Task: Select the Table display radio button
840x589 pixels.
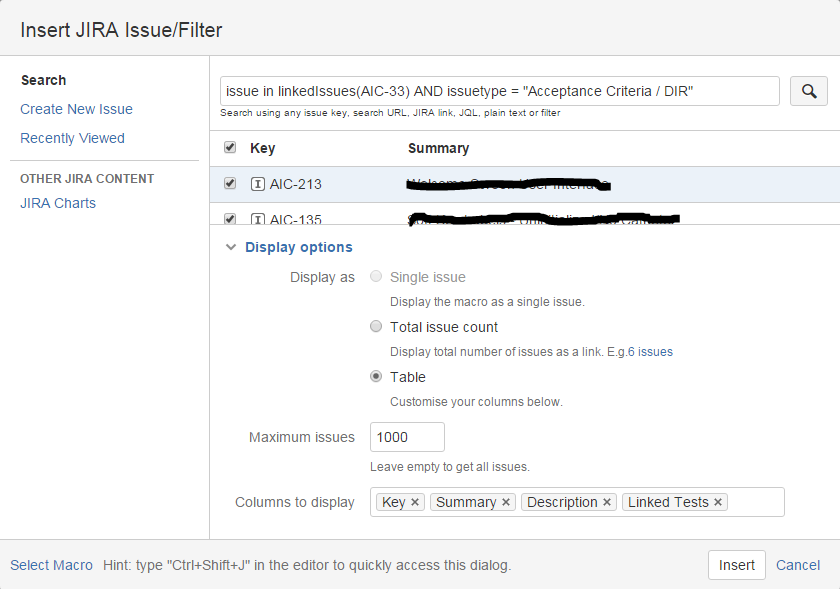Action: click(376, 376)
